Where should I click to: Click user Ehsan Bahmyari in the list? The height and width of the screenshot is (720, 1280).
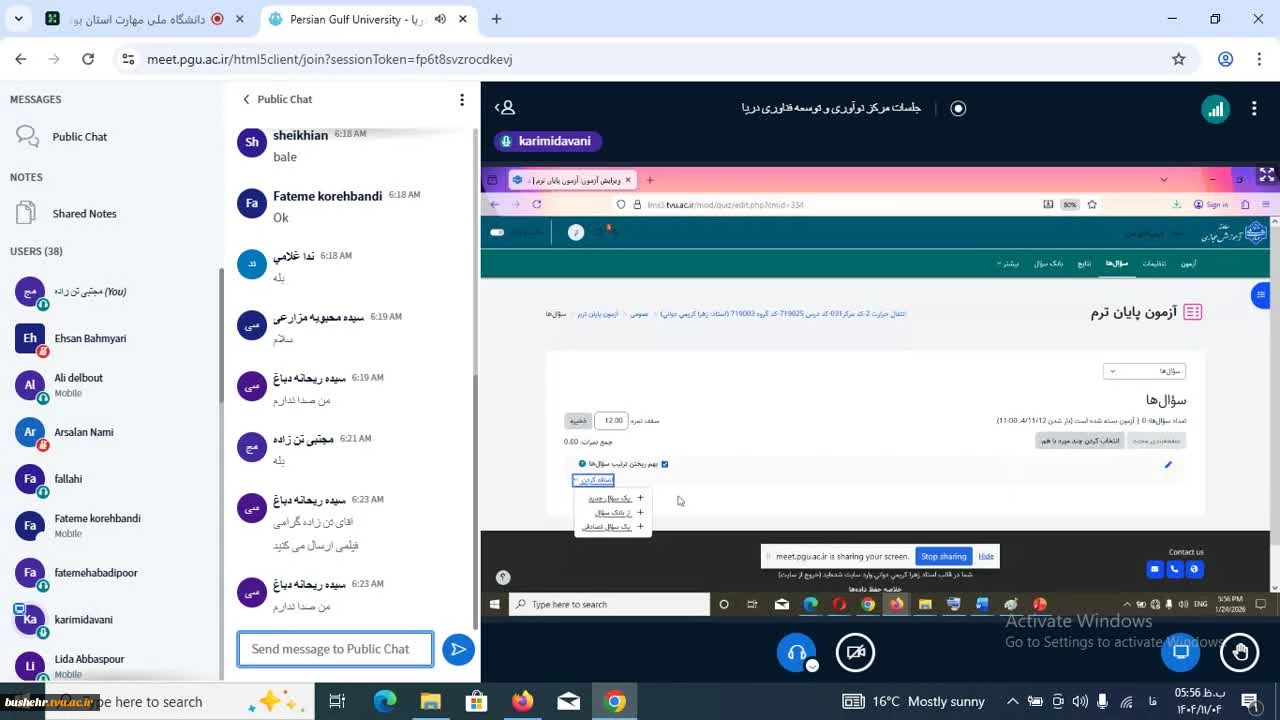[x=89, y=339]
